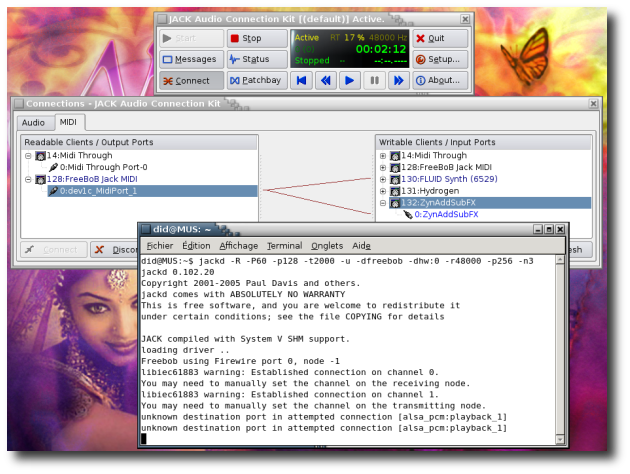
Task: Collapse the 132:ZynAddSubFX input client
Action: (x=383, y=203)
